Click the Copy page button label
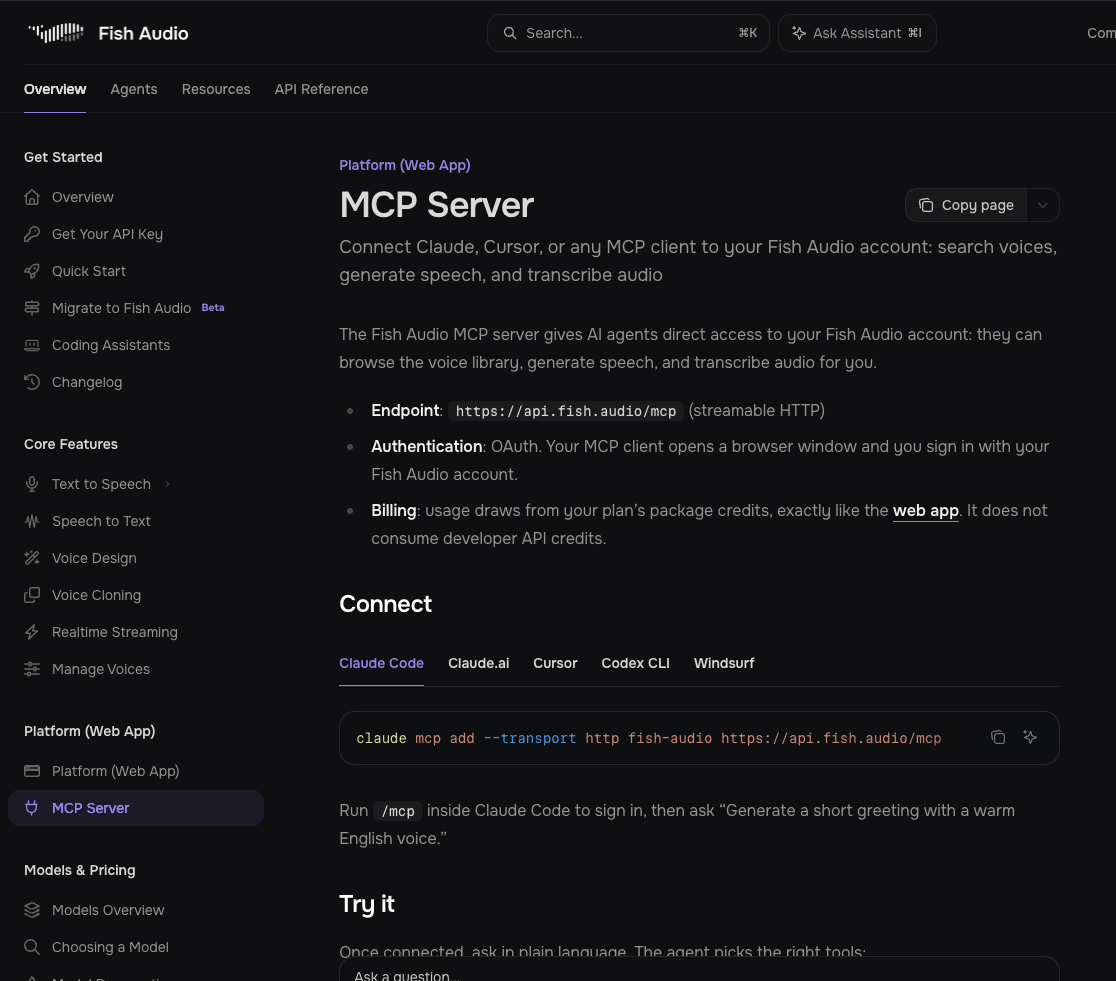1116x981 pixels. click(978, 205)
